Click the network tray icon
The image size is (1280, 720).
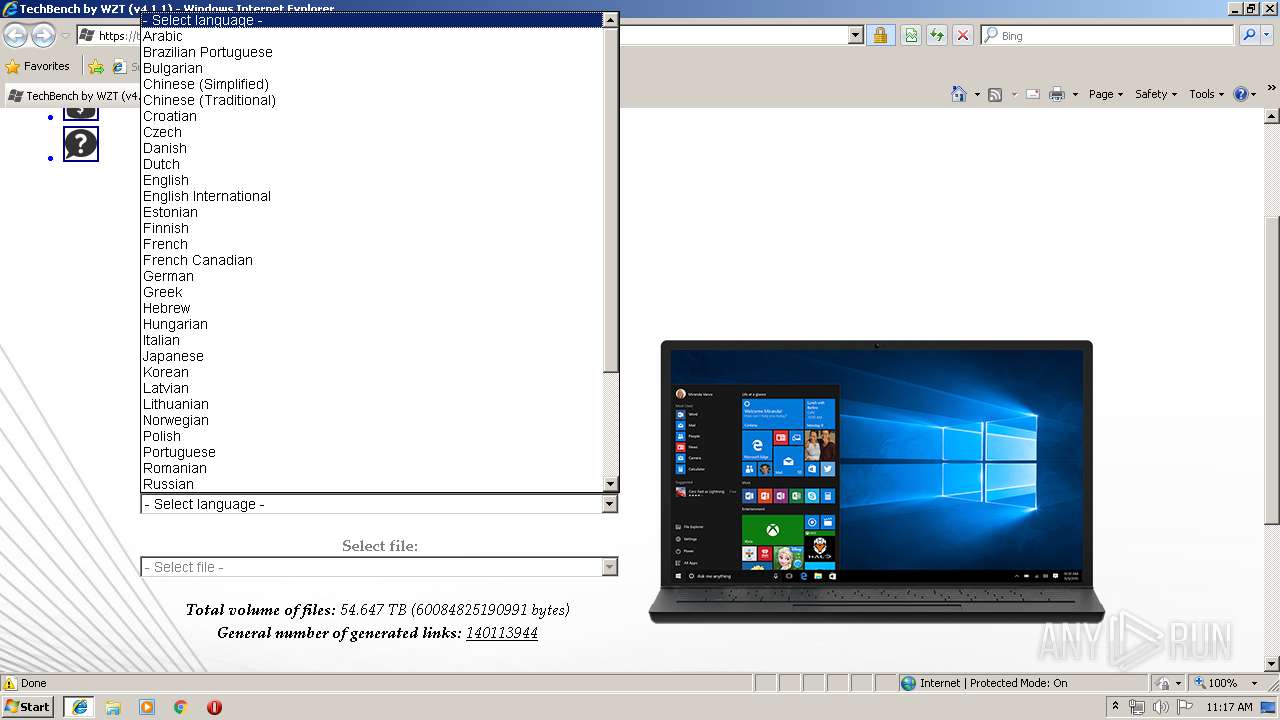[x=1137, y=707]
